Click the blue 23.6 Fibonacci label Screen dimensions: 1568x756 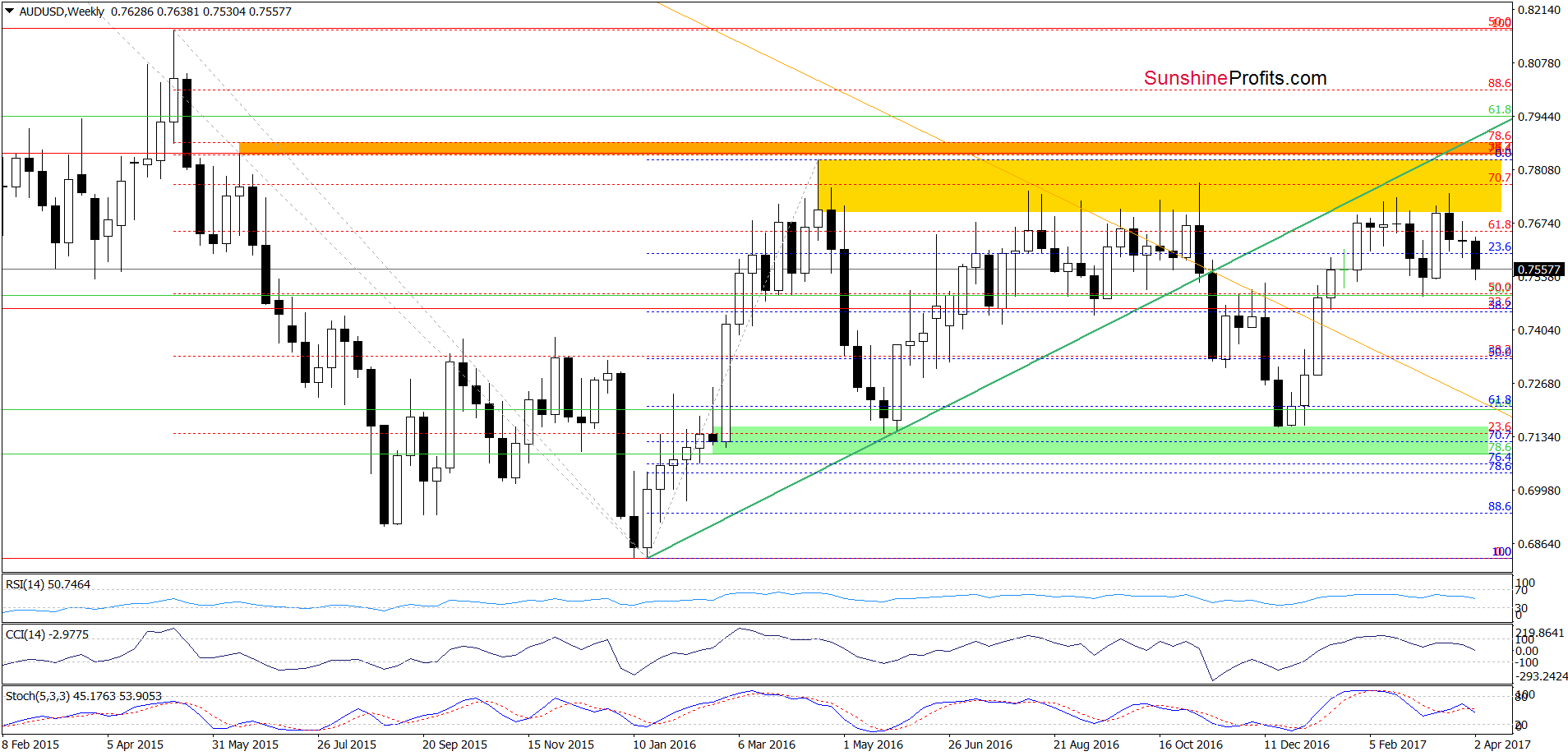click(1500, 247)
